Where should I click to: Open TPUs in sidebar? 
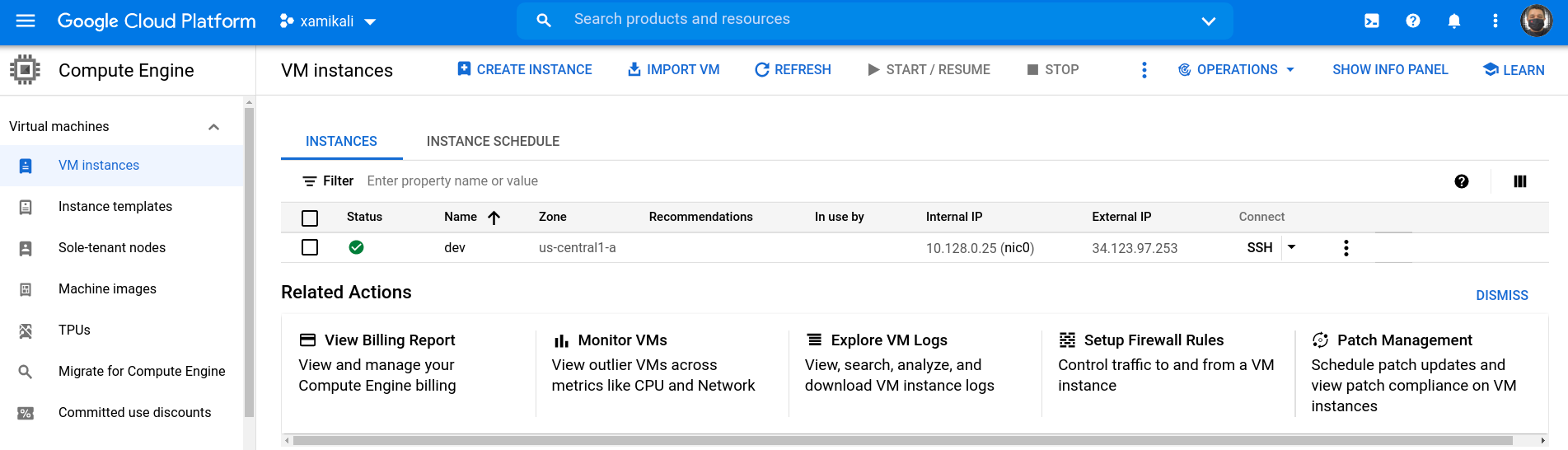click(x=122, y=330)
